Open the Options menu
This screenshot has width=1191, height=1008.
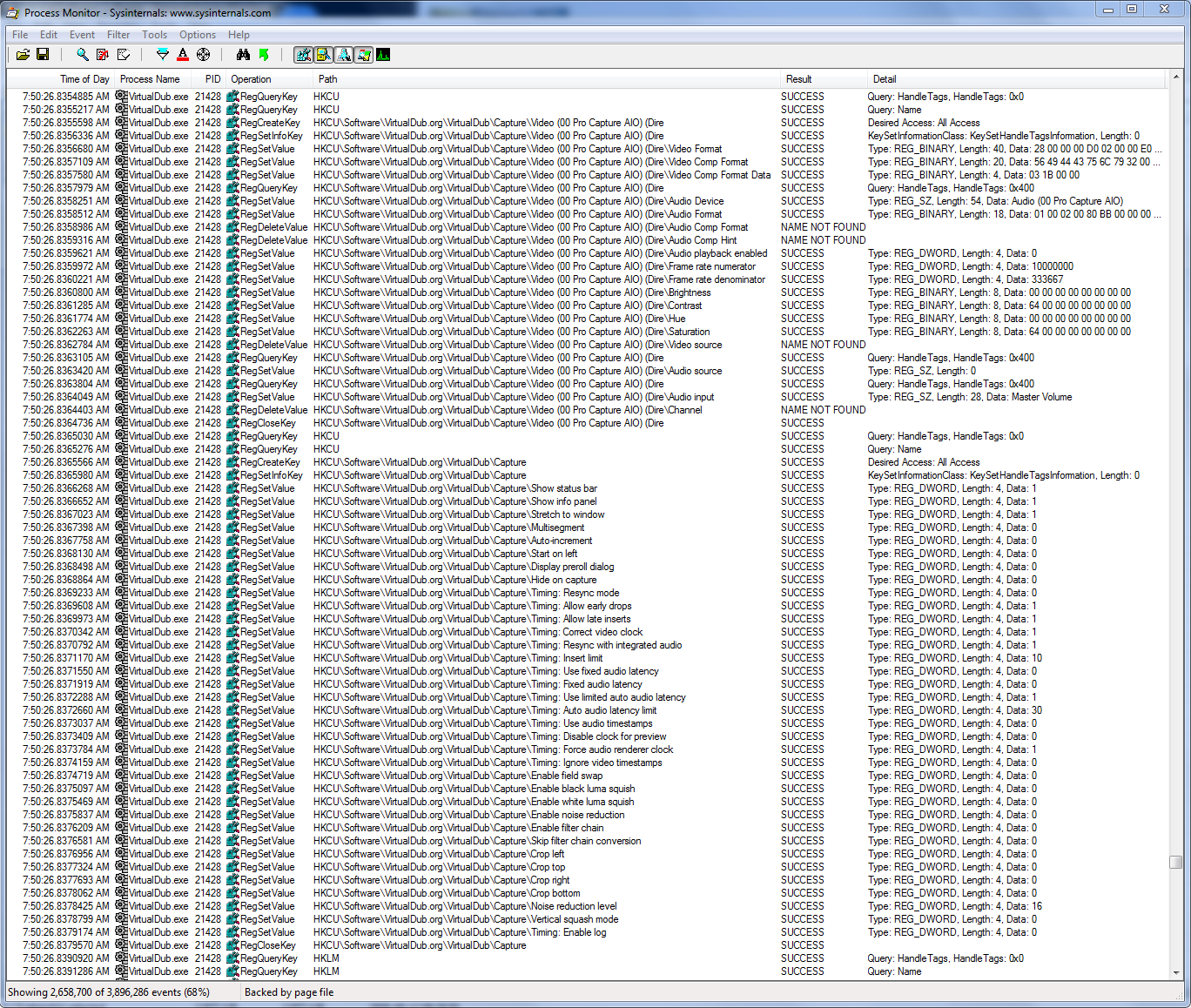point(198,35)
